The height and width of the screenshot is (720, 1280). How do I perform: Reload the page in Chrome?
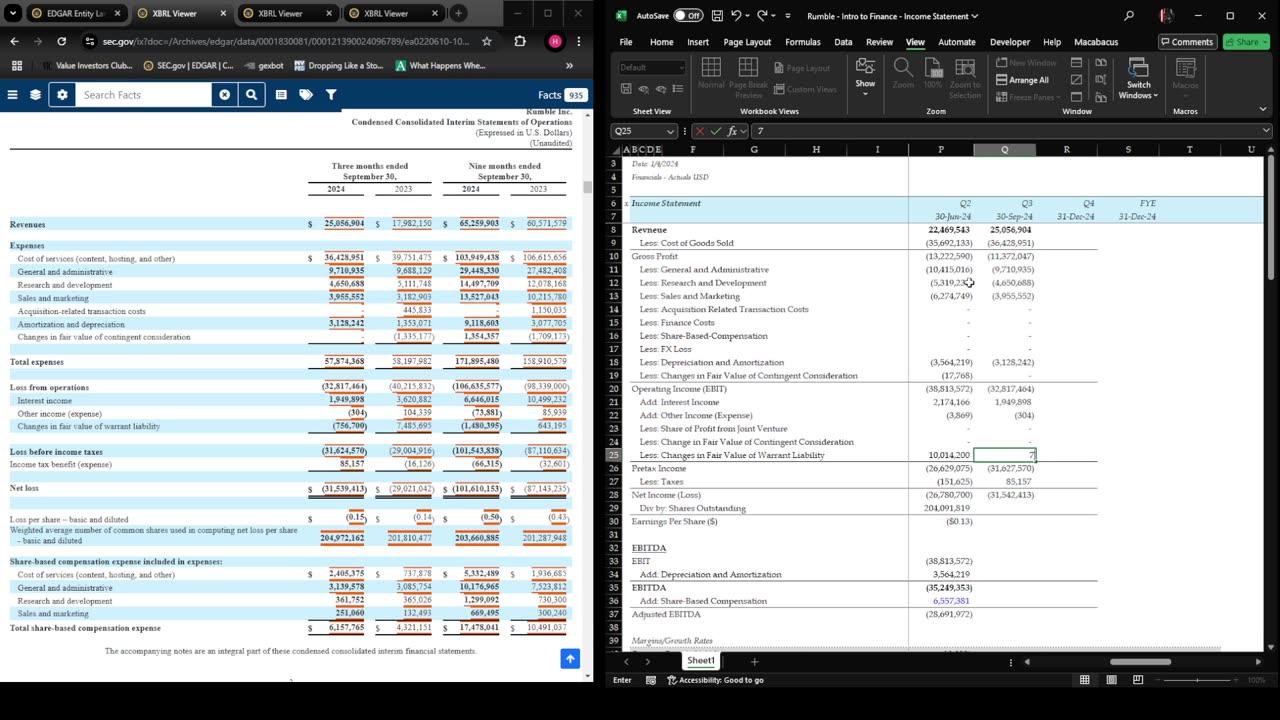click(62, 41)
